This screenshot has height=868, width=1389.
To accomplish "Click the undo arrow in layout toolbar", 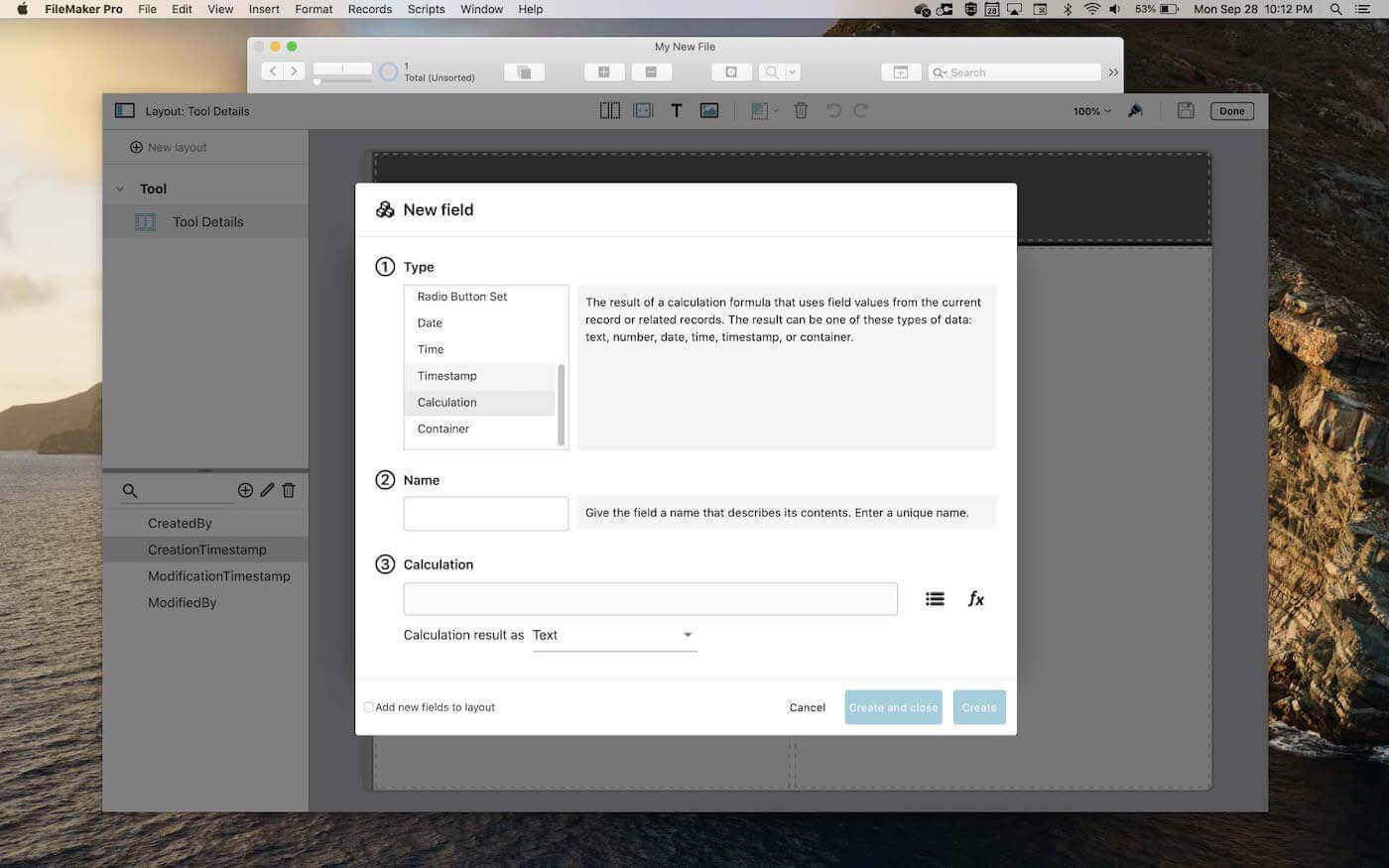I will [833, 111].
